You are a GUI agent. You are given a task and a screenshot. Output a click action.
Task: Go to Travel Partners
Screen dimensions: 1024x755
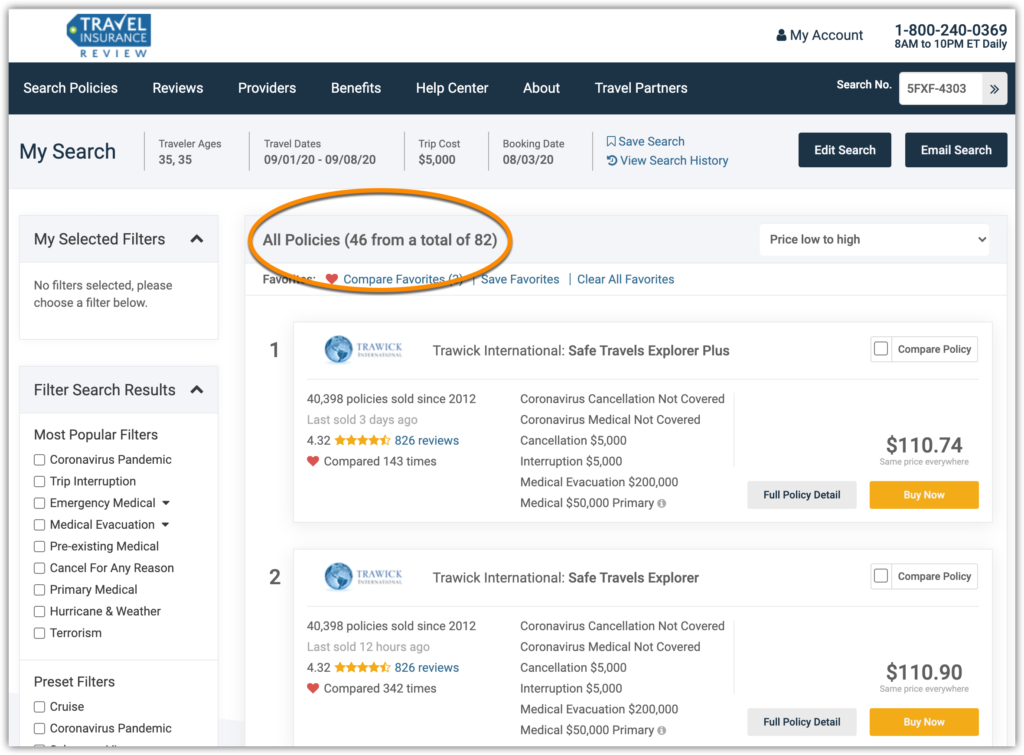click(x=641, y=88)
